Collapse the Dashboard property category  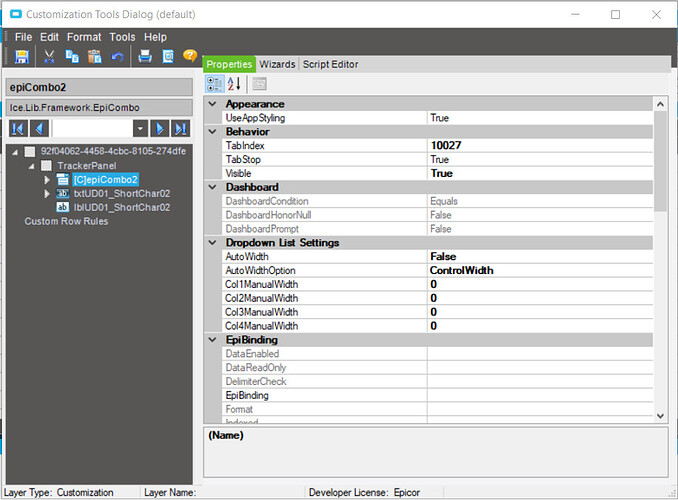coord(212,187)
